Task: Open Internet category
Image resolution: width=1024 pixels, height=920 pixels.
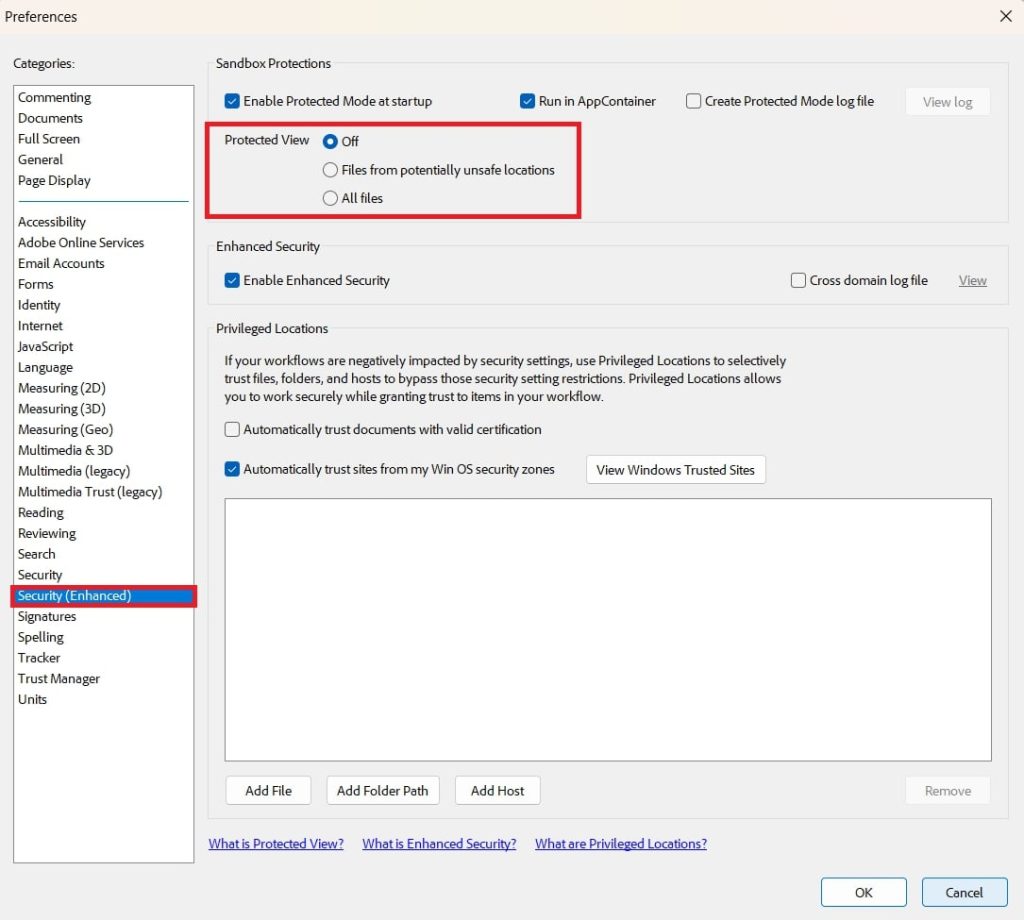Action: click(x=40, y=326)
